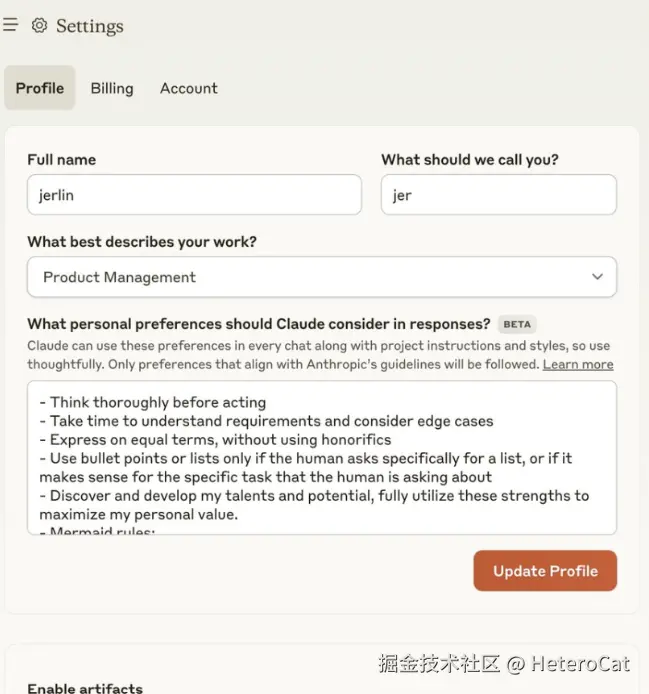Click the BETA badge next to preferences
This screenshot has width=649, height=694.
pos(517,324)
